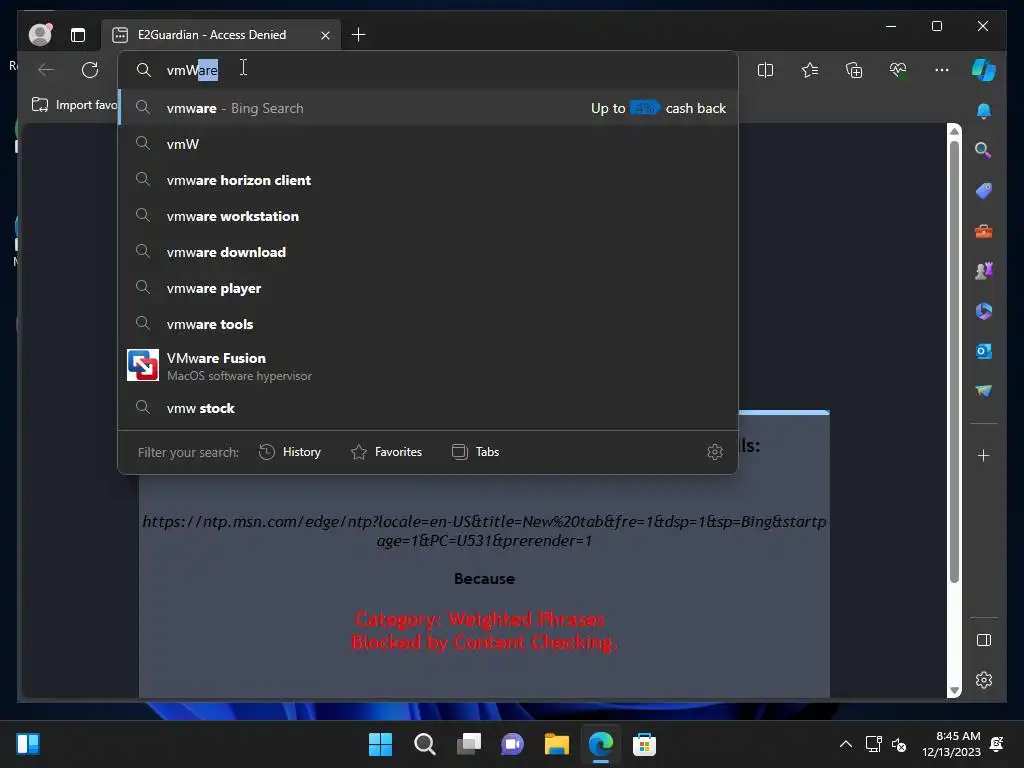Open the sidebar Games chess icon
The height and width of the screenshot is (768, 1024).
pyautogui.click(x=984, y=270)
